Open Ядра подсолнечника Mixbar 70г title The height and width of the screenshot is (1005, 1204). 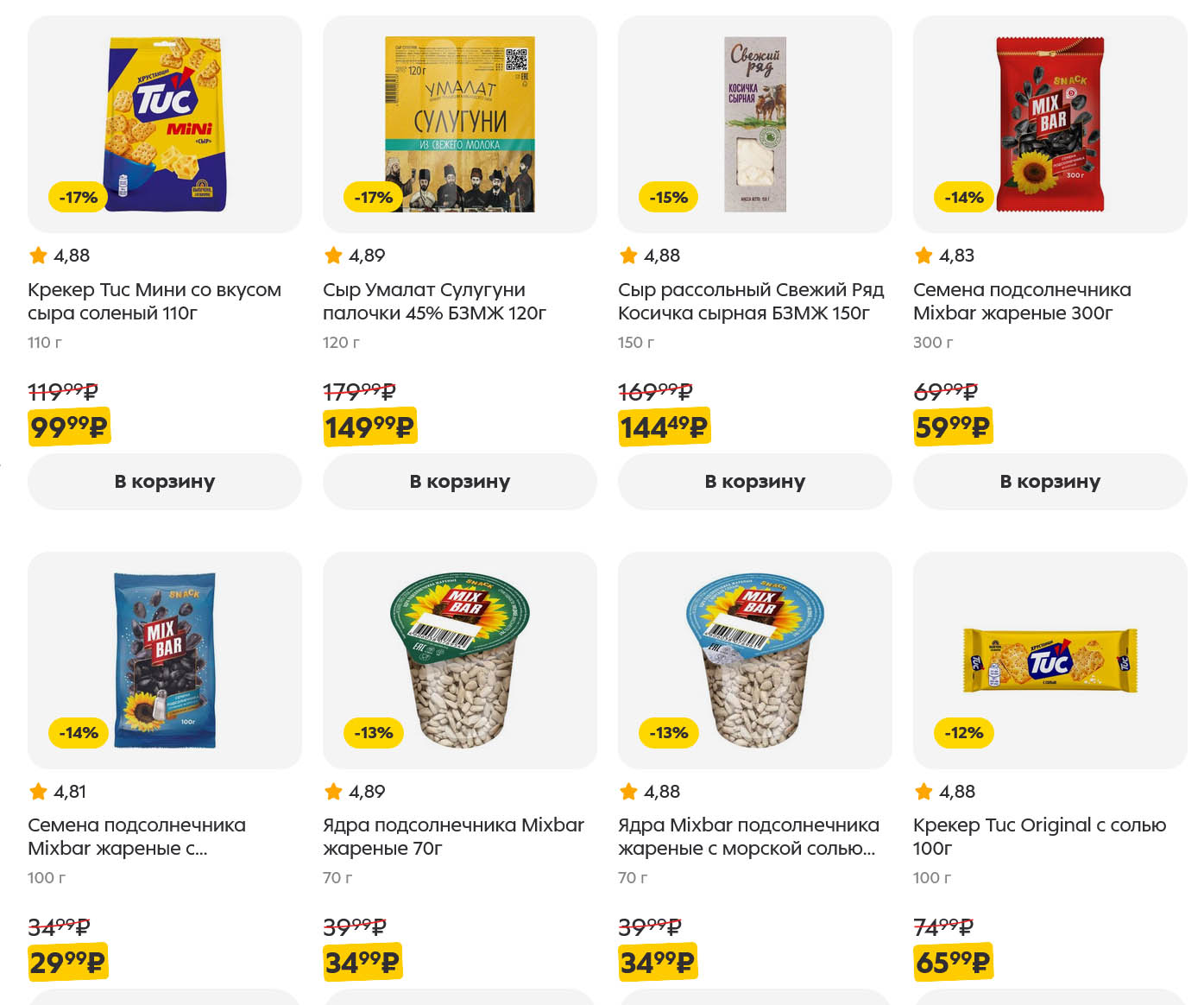(453, 837)
